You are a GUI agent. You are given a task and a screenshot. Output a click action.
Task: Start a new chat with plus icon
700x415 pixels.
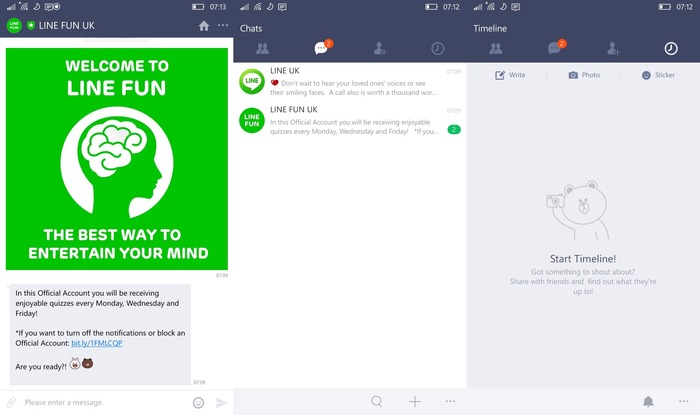415,401
